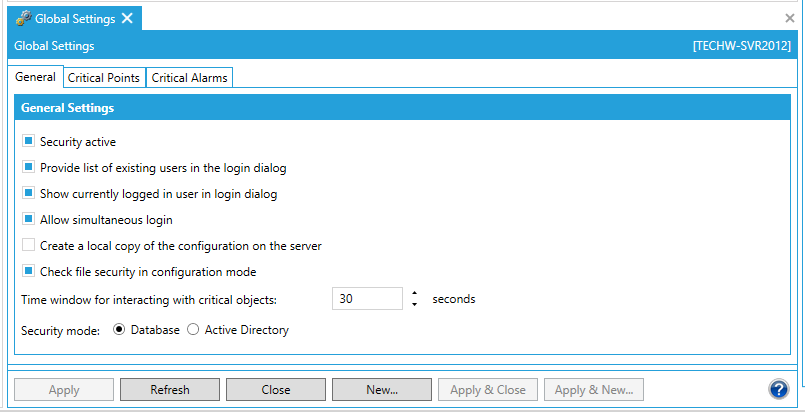Increase time window with up arrow
Viewport: 805px width, 412px height.
[x=415, y=293]
